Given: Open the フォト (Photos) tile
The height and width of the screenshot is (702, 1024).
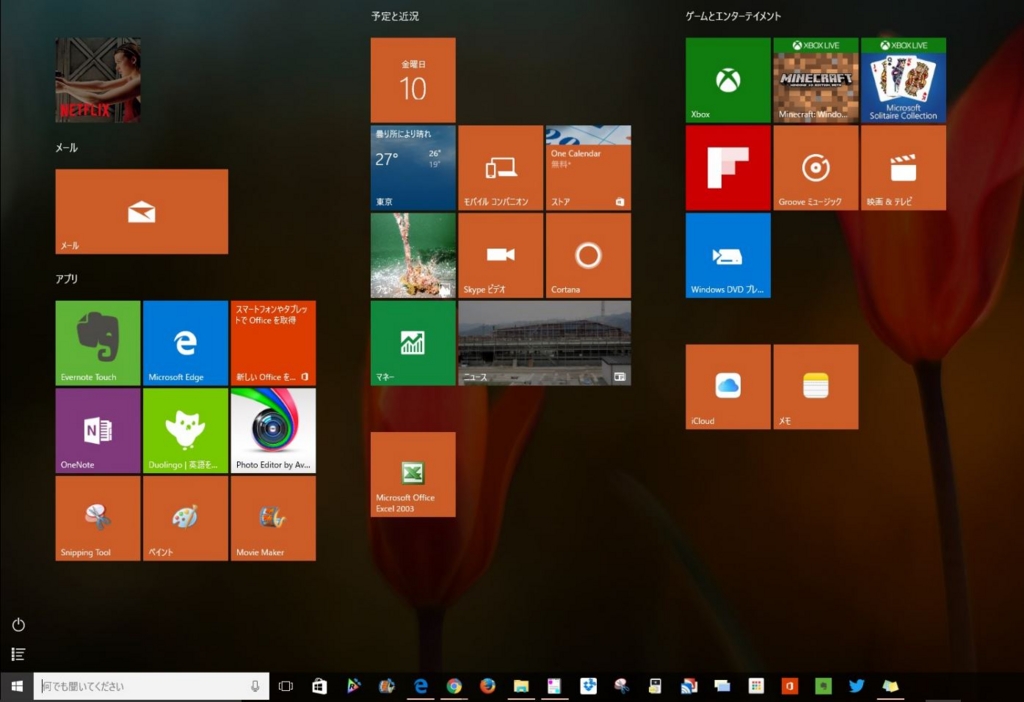Looking at the screenshot, I should pyautogui.click(x=413, y=255).
